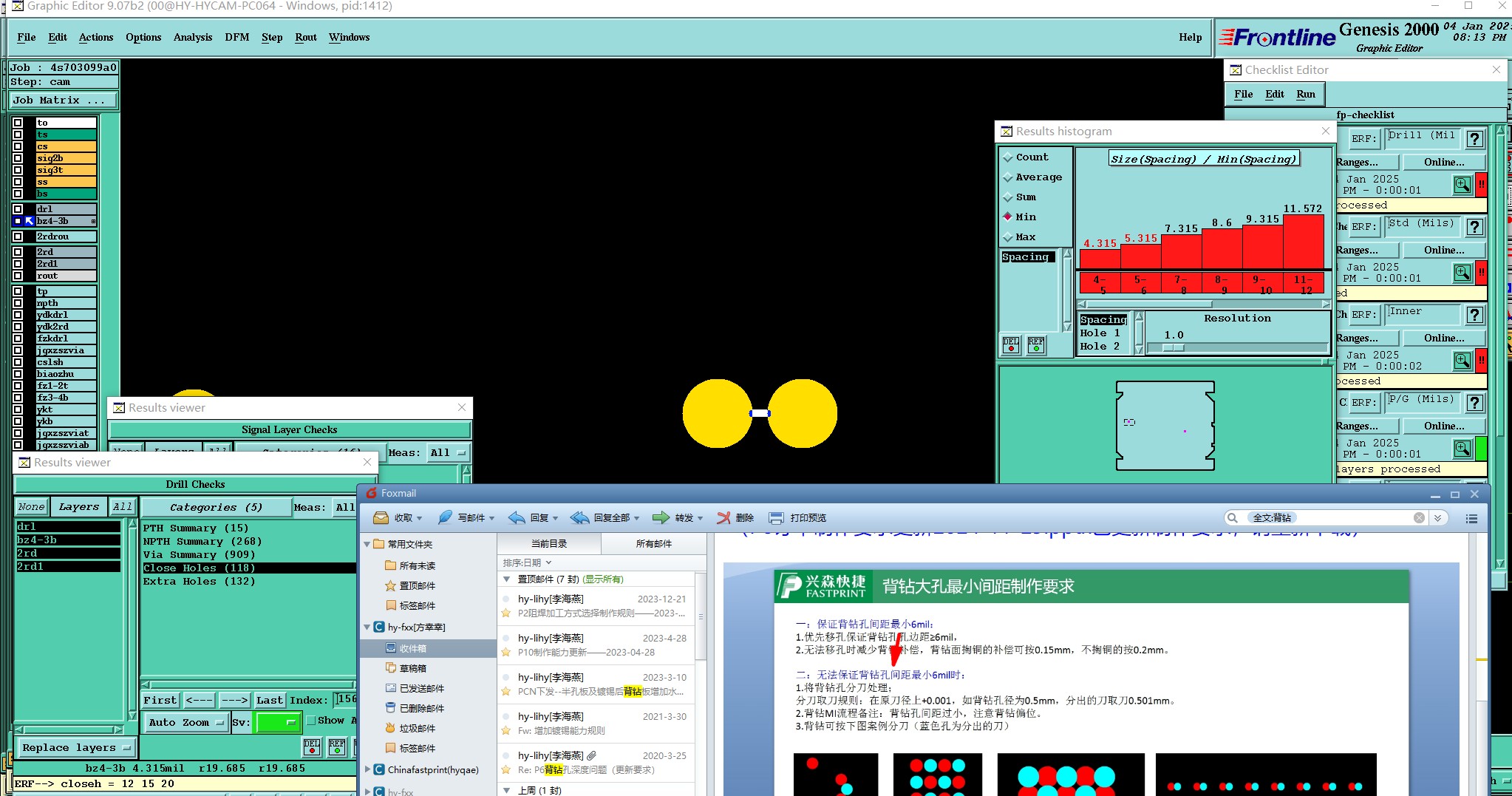Collapse hy-fxx[方莘莘] account tree

[x=367, y=627]
